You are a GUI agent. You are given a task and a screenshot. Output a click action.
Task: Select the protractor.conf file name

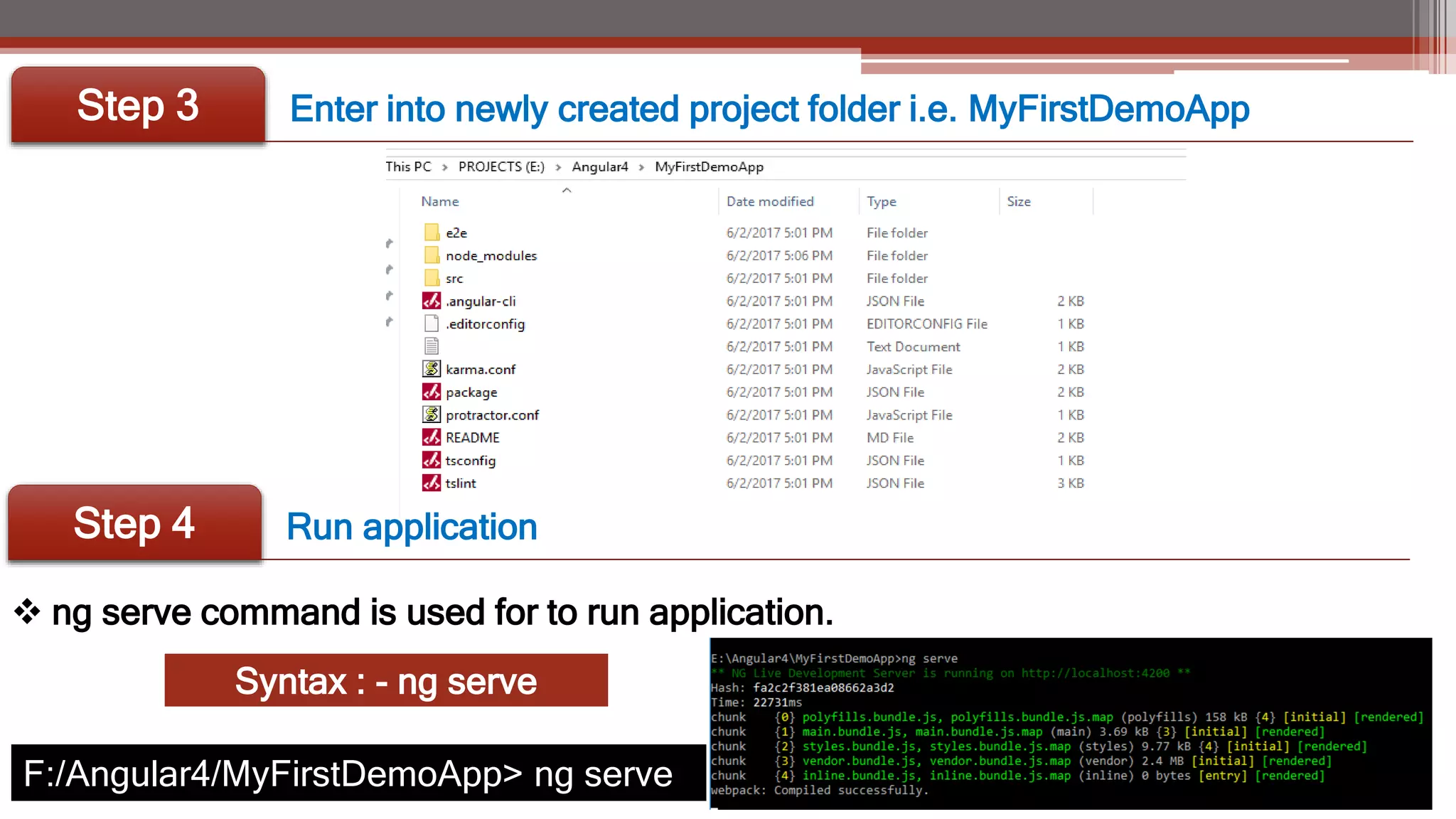click(x=492, y=414)
